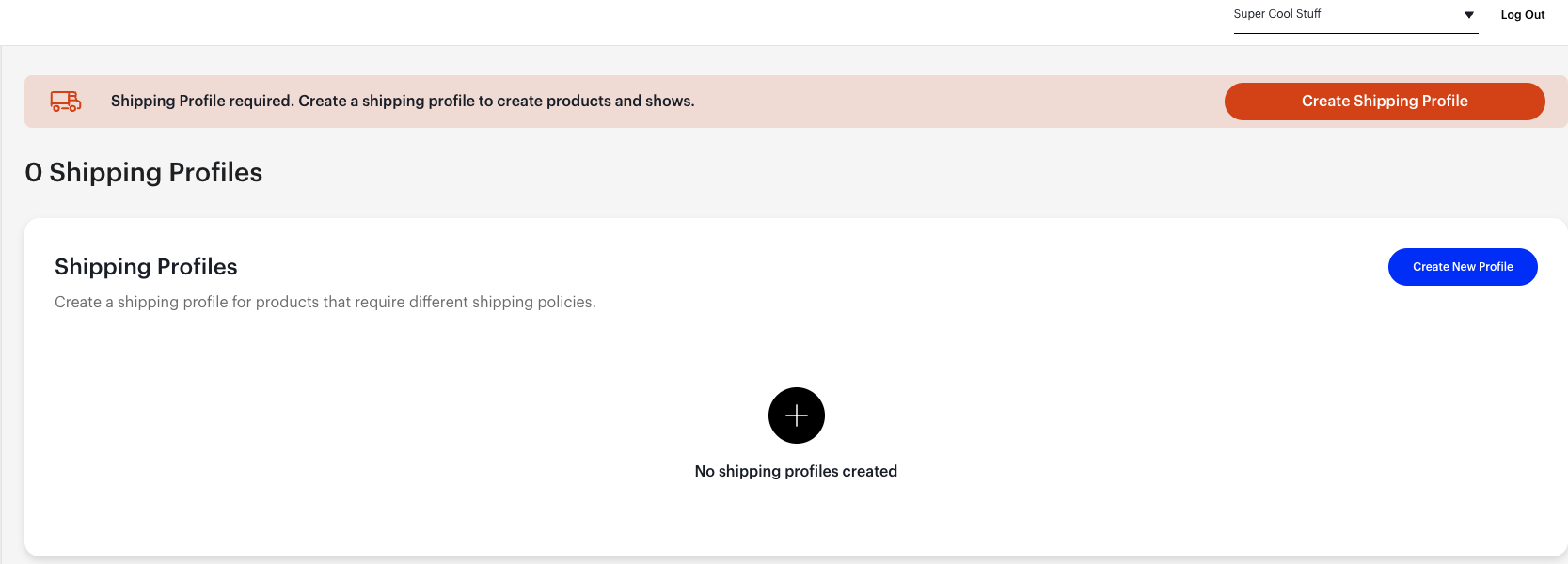The image size is (1568, 564).
Task: Click the Shipping Profiles card title
Action: tap(146, 267)
